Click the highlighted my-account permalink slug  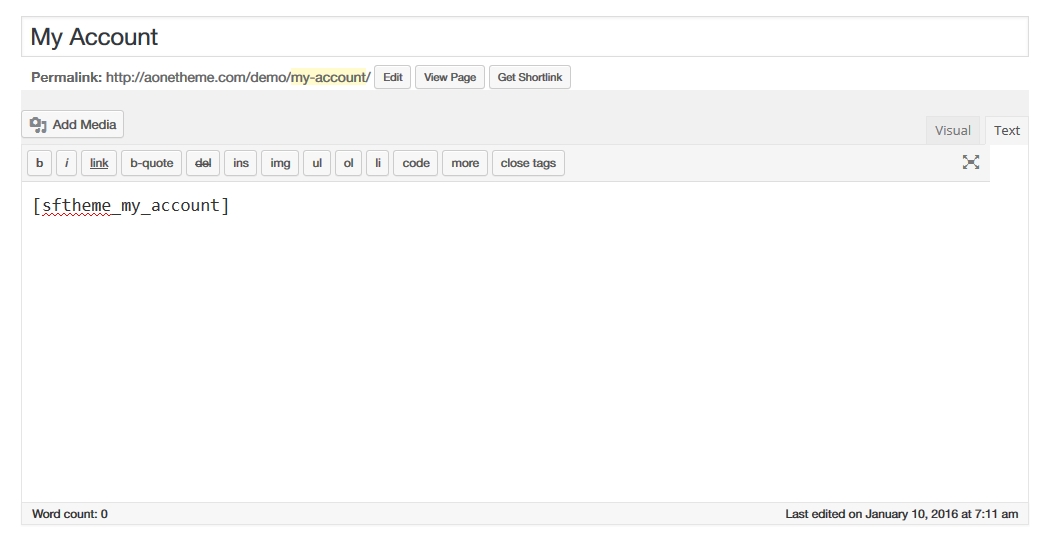pos(329,78)
